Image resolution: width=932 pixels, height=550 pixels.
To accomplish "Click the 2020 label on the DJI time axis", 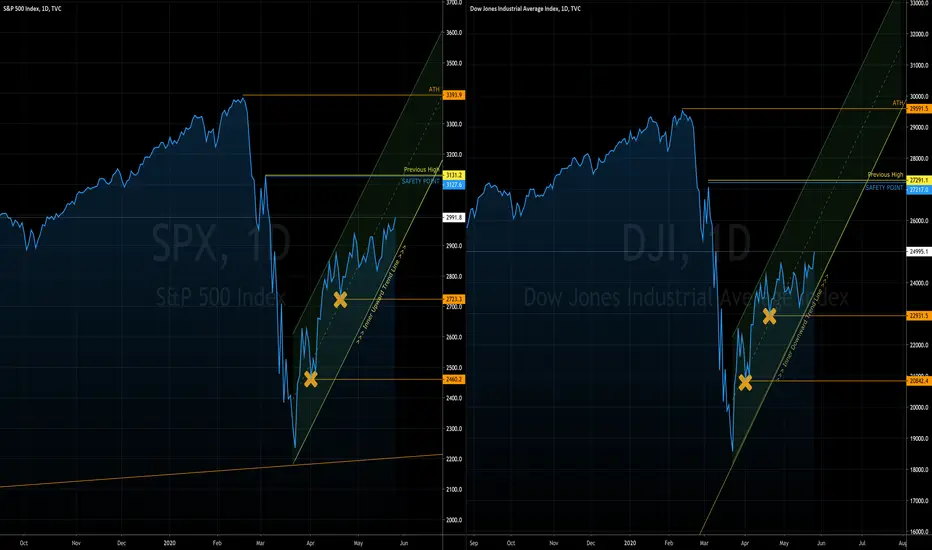I will tap(630, 543).
